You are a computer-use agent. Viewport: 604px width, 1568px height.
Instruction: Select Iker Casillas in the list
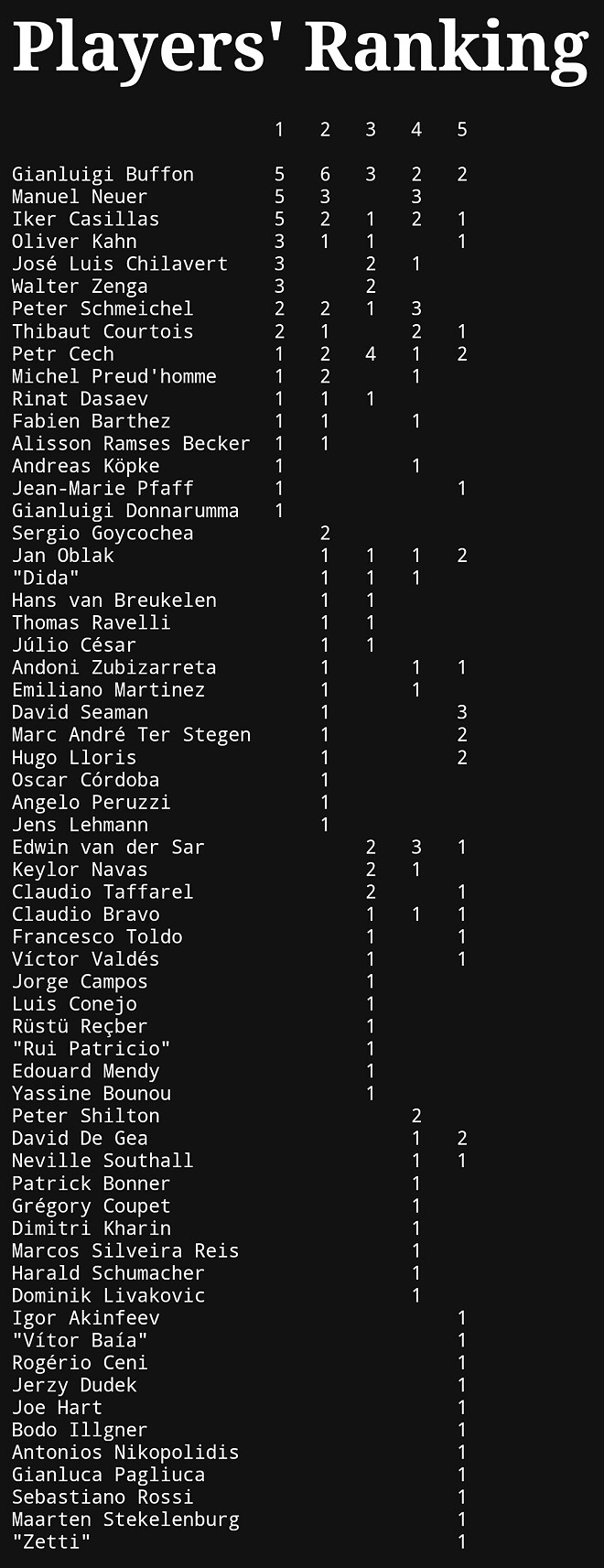85,219
